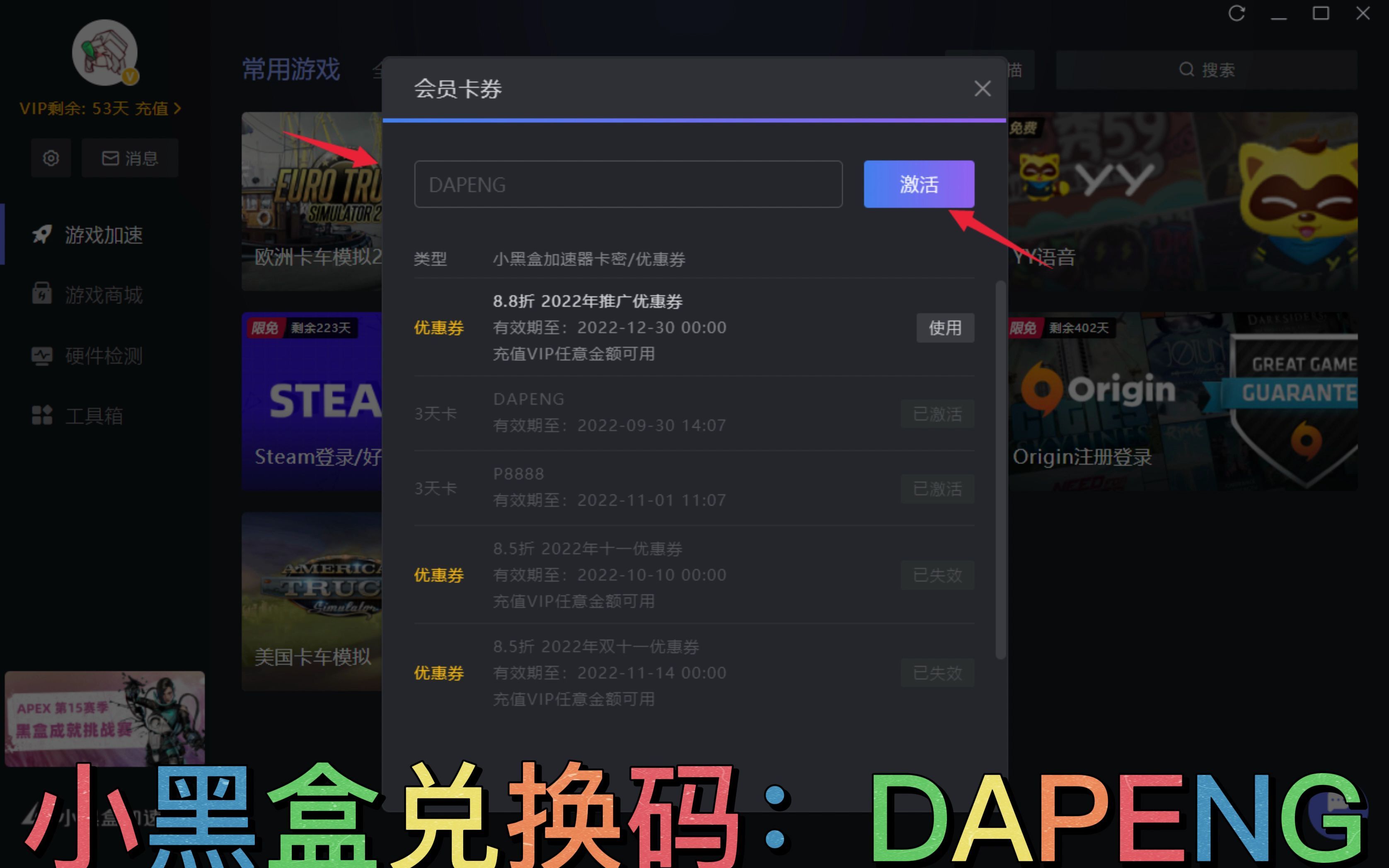The height and width of the screenshot is (868, 1389).
Task: Click the user avatar
Action: coord(104,53)
